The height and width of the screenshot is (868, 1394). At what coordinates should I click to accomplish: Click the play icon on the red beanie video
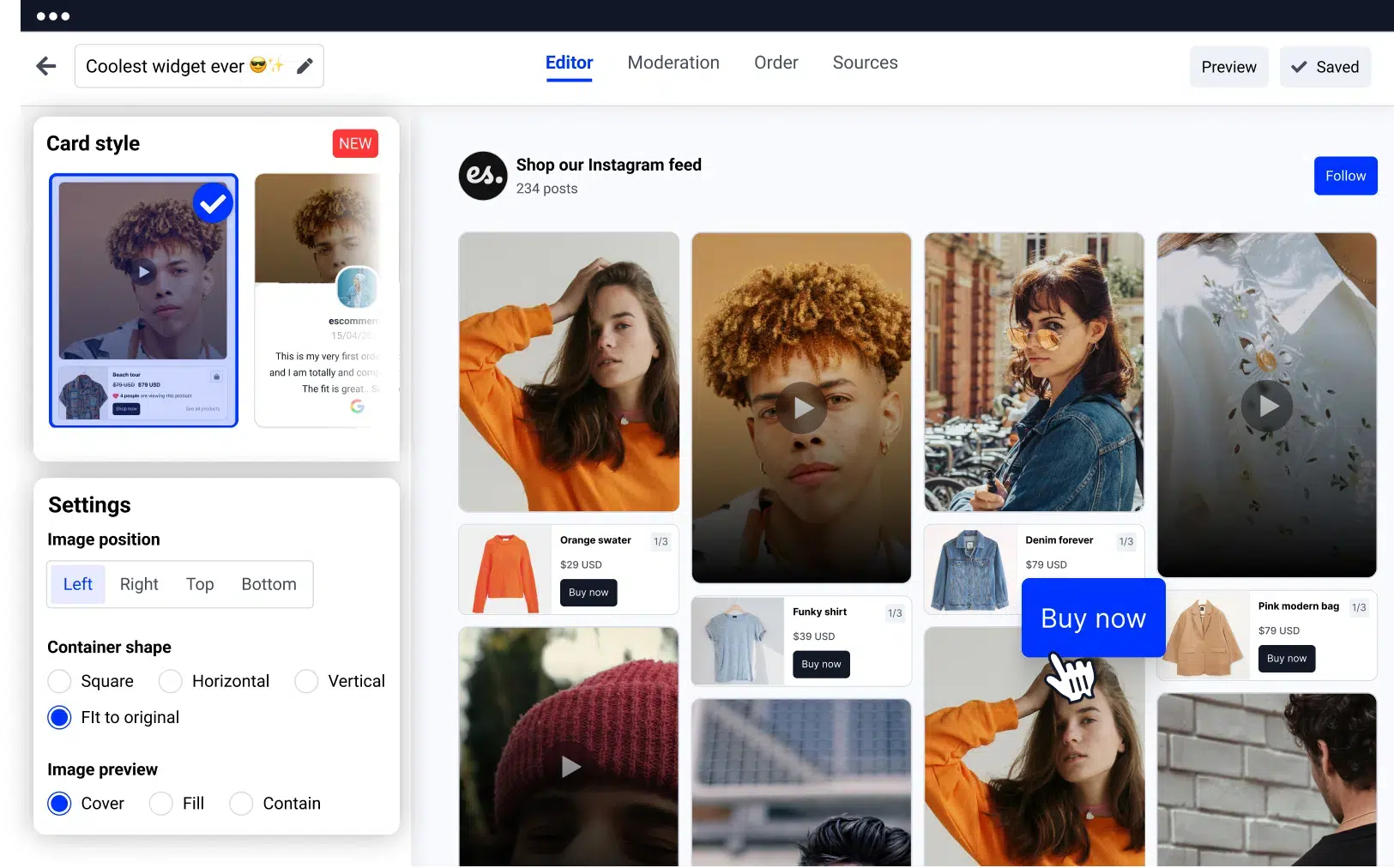click(x=569, y=767)
